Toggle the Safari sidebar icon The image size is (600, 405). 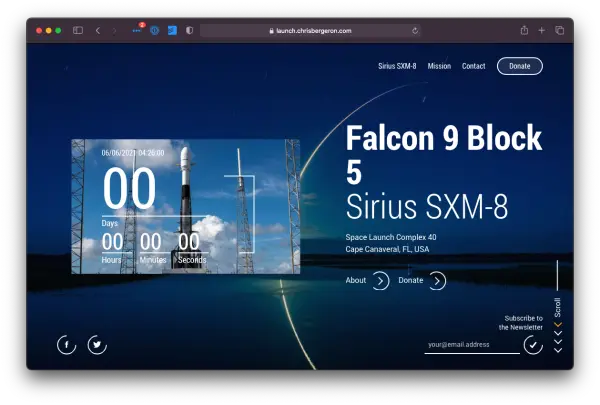78,30
